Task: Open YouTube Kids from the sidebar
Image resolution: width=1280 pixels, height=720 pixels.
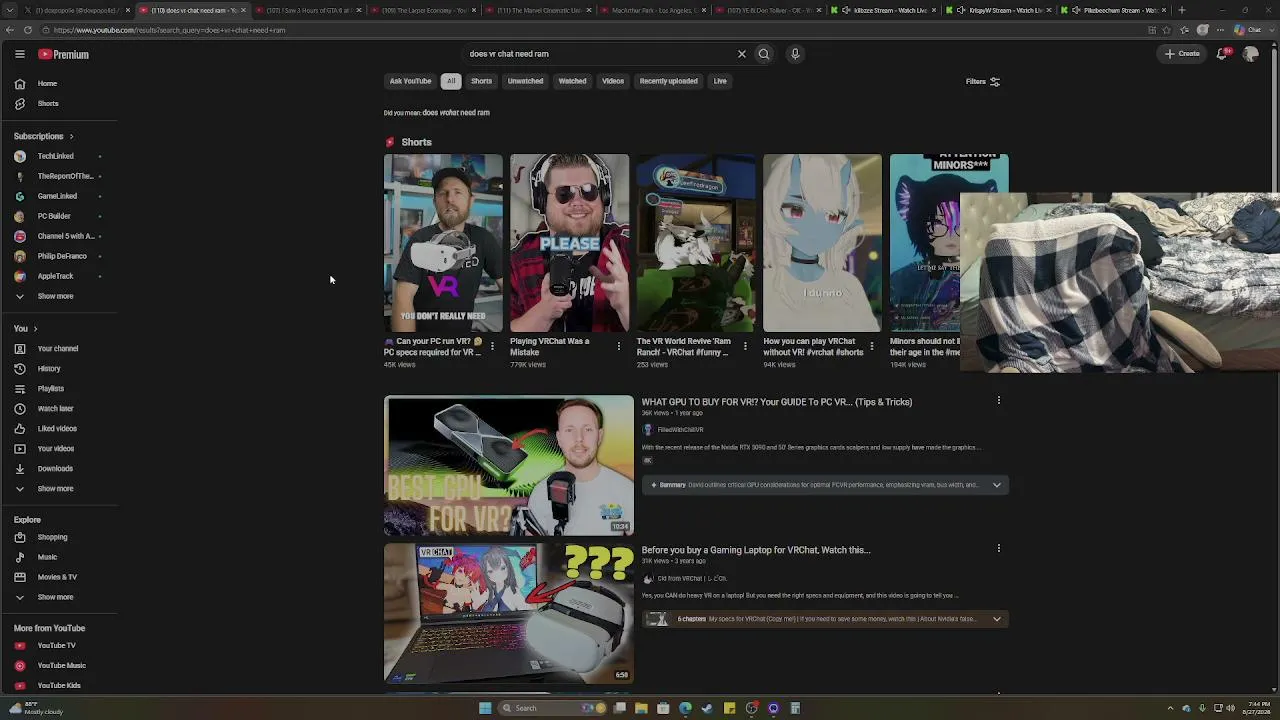Action: tap(59, 686)
